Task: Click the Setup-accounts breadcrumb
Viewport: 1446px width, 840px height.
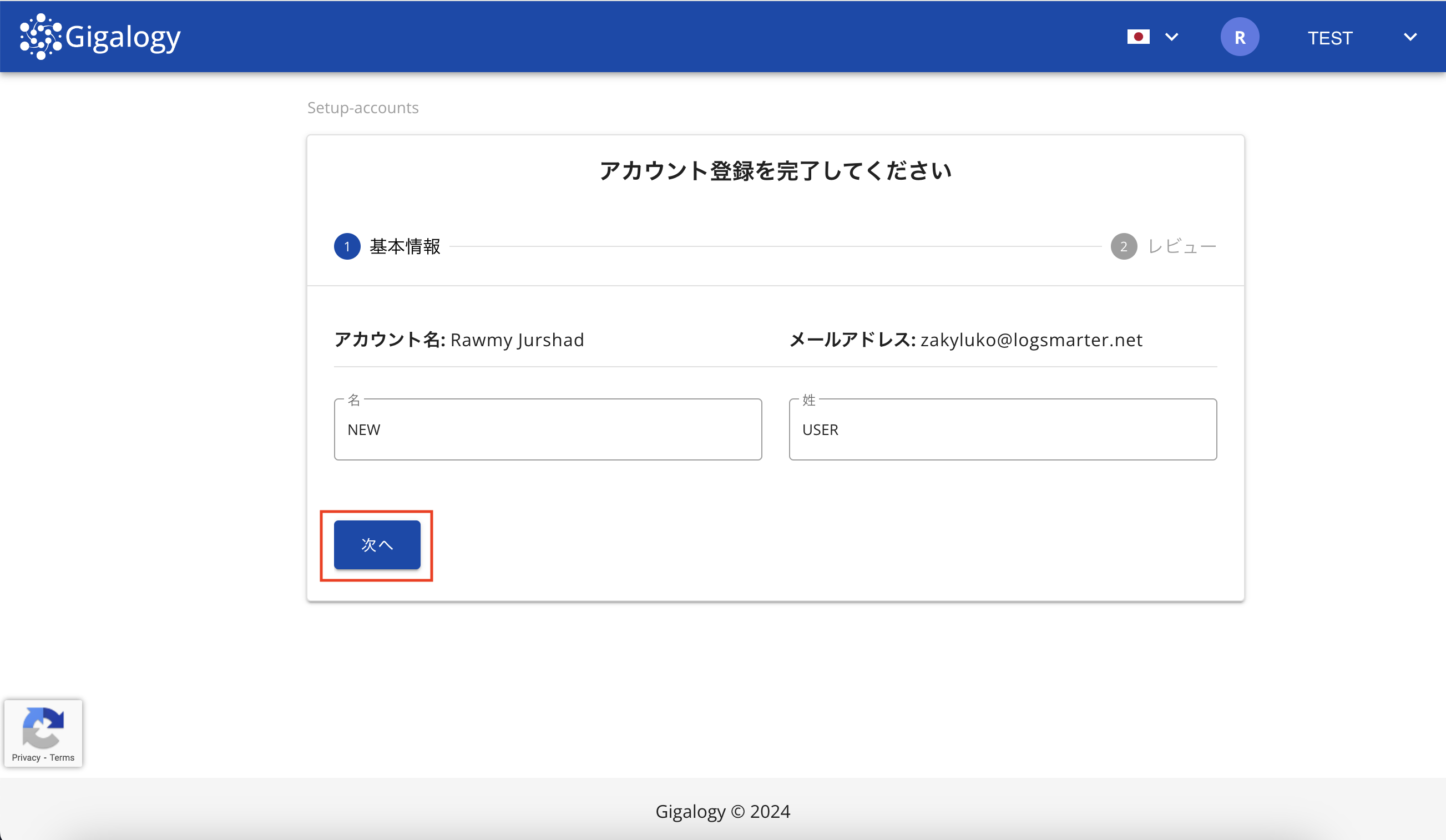Action: 363,107
